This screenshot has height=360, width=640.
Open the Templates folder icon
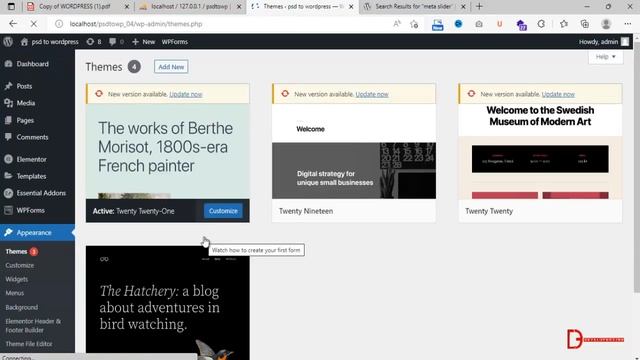pyautogui.click(x=8, y=176)
